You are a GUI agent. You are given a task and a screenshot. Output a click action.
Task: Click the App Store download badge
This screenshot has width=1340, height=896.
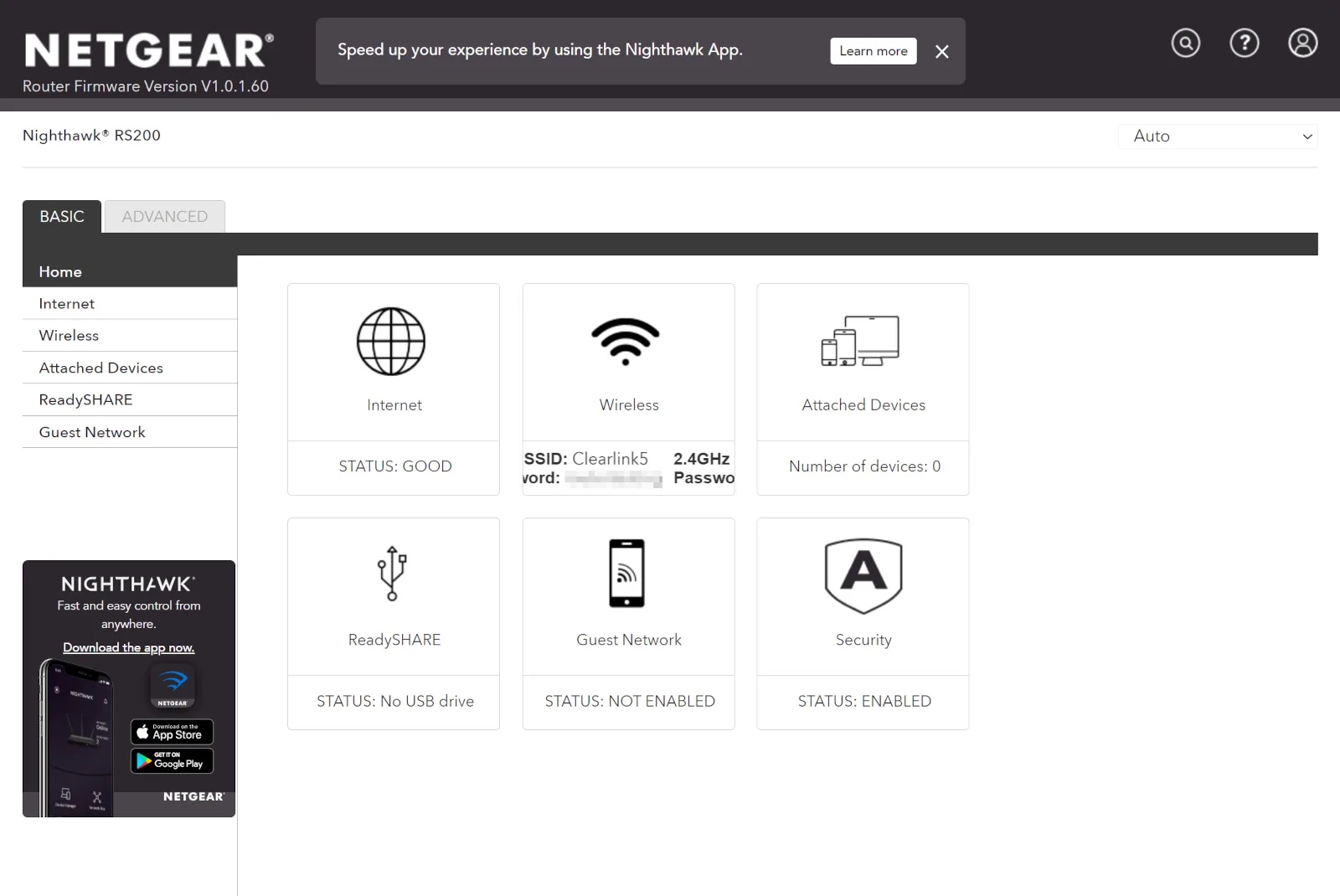(173, 732)
